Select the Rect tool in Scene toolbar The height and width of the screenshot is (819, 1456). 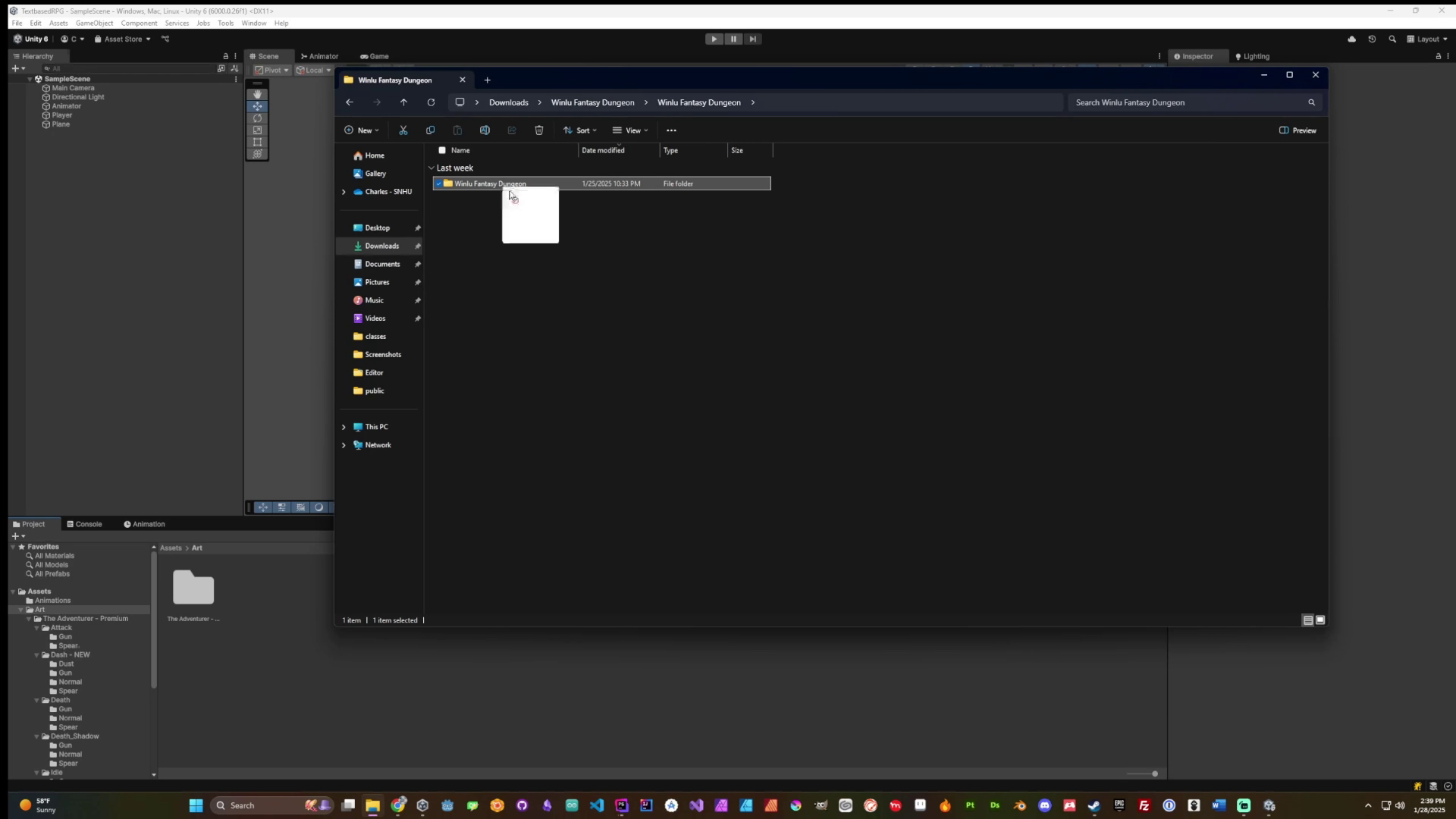[x=257, y=142]
